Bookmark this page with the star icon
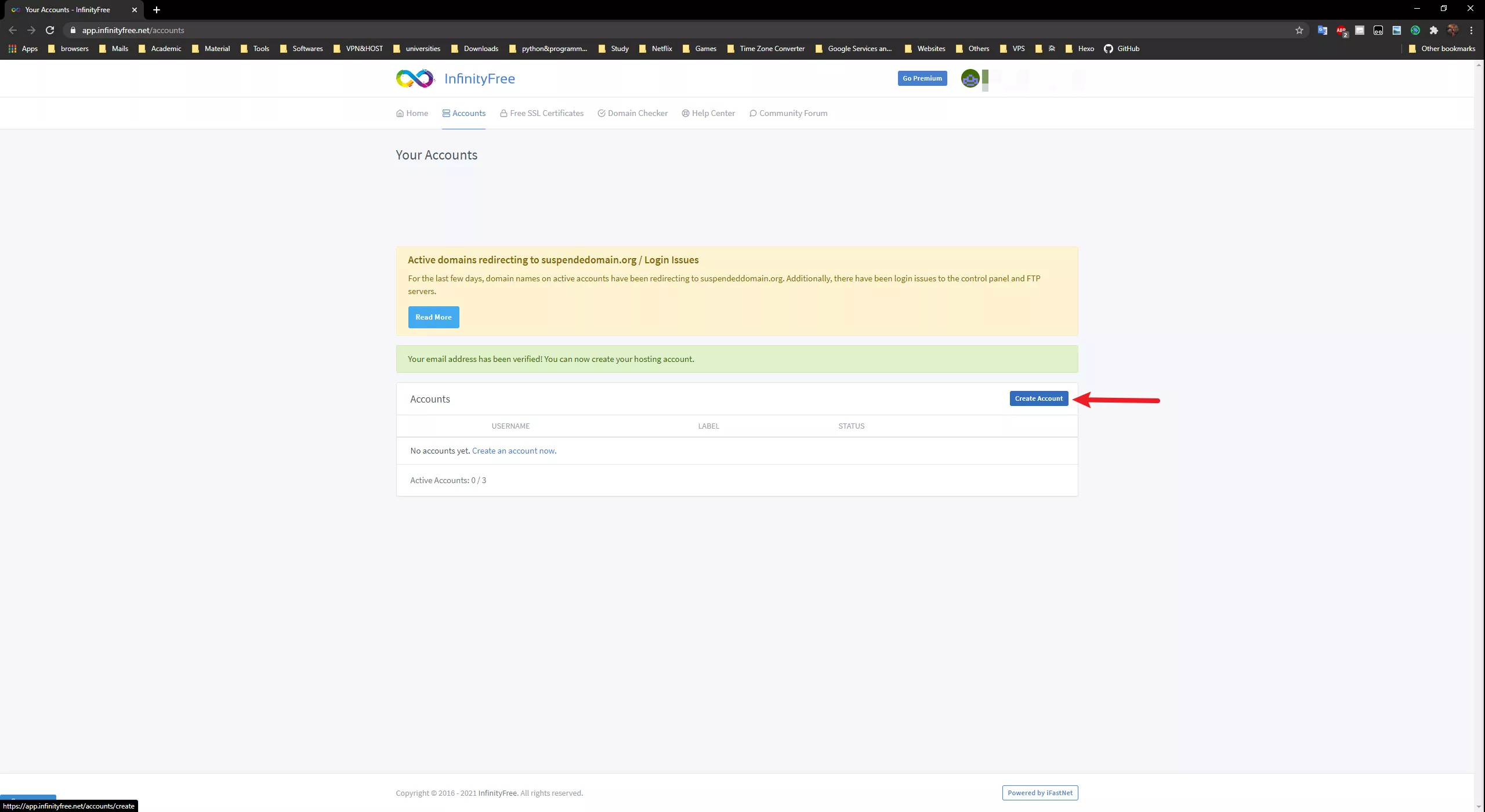The width and height of the screenshot is (1485, 812). pyautogui.click(x=1299, y=30)
